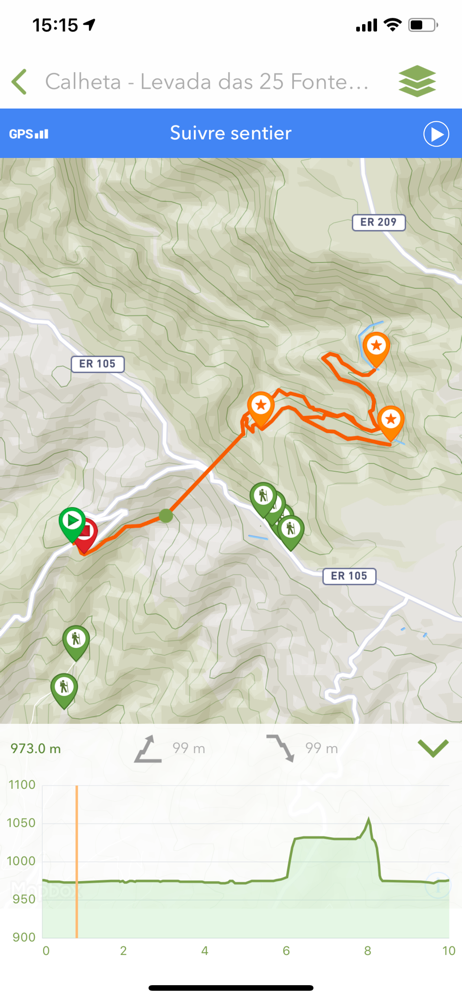Go back with the green chevron arrow
The image size is (462, 1000).
point(19,82)
